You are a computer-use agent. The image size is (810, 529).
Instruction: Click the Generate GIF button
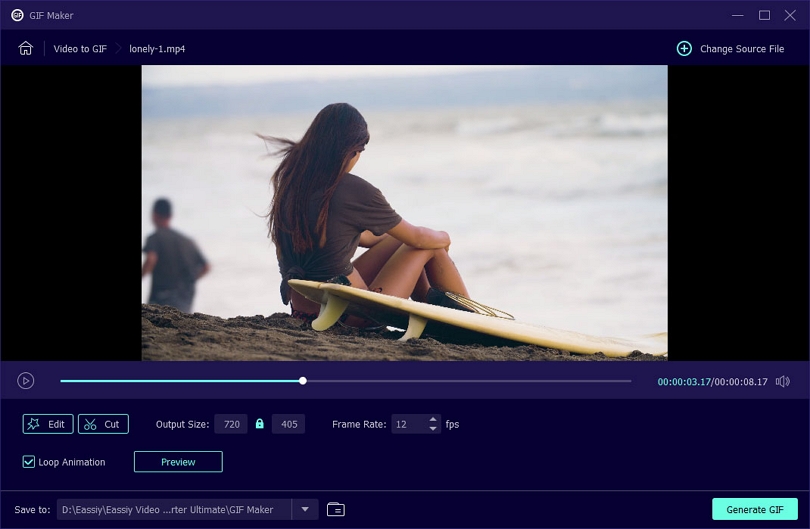point(755,509)
